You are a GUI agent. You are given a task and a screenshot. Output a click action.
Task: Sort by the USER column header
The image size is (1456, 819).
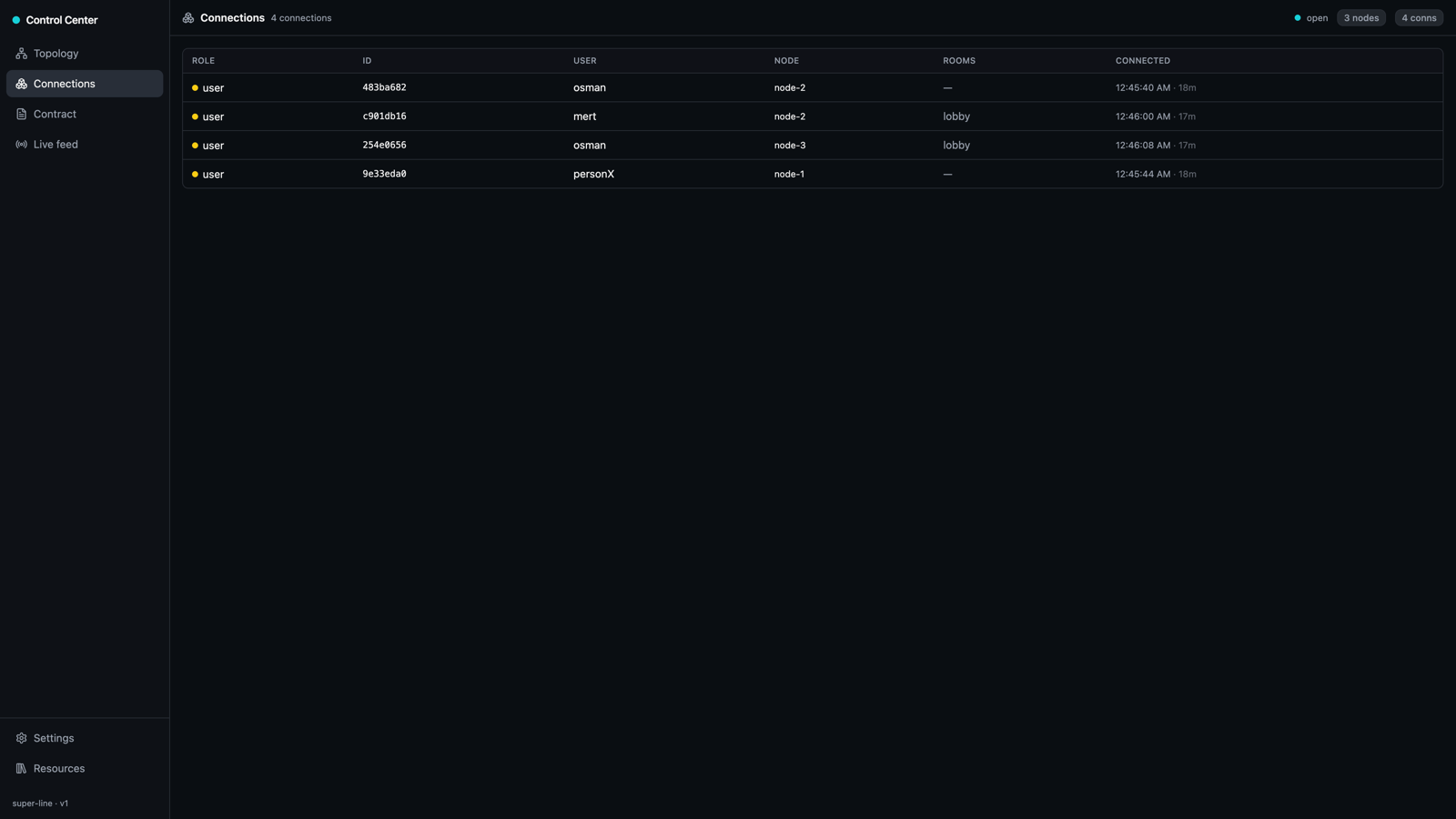coord(585,61)
